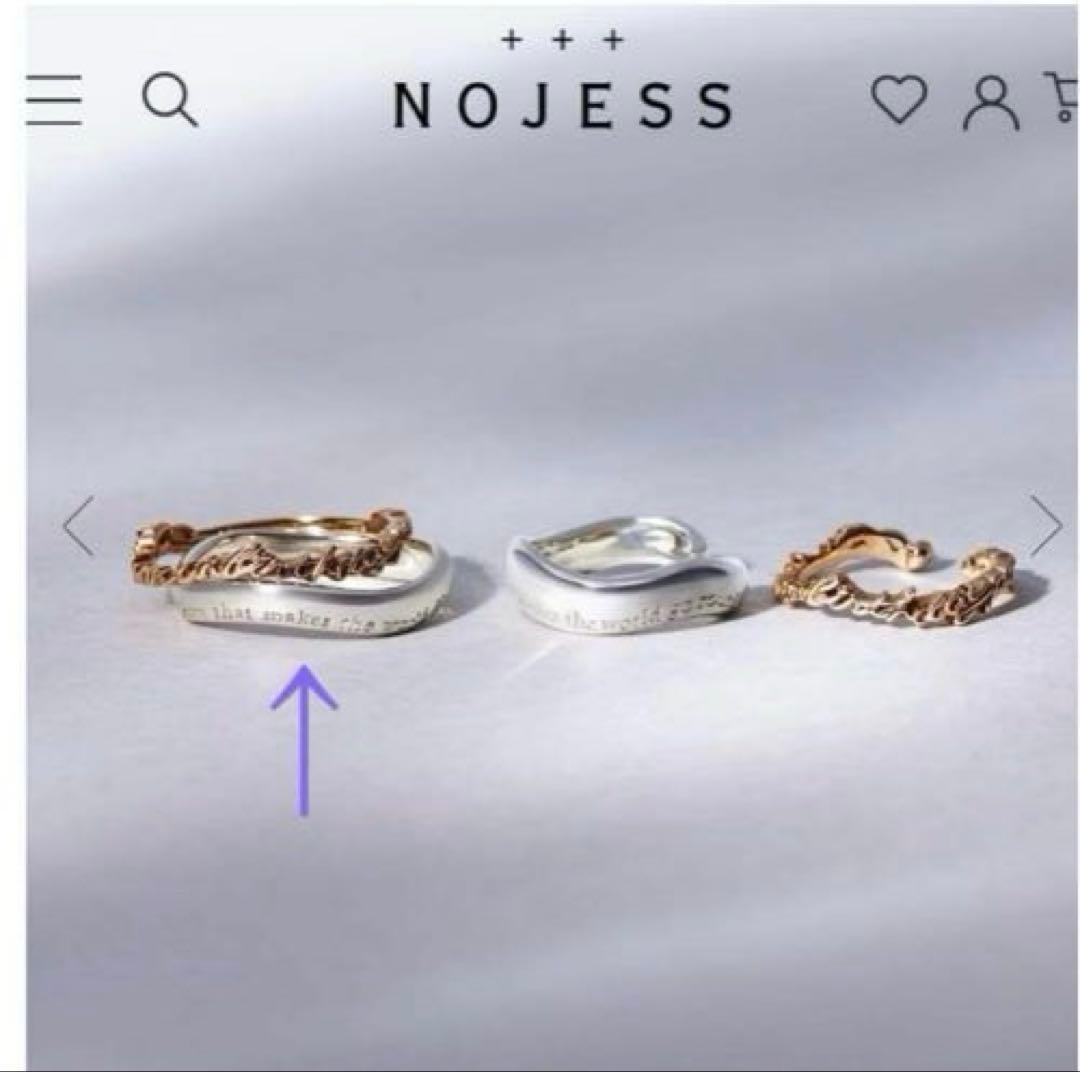Click the search magnifier icon

click(x=170, y=101)
